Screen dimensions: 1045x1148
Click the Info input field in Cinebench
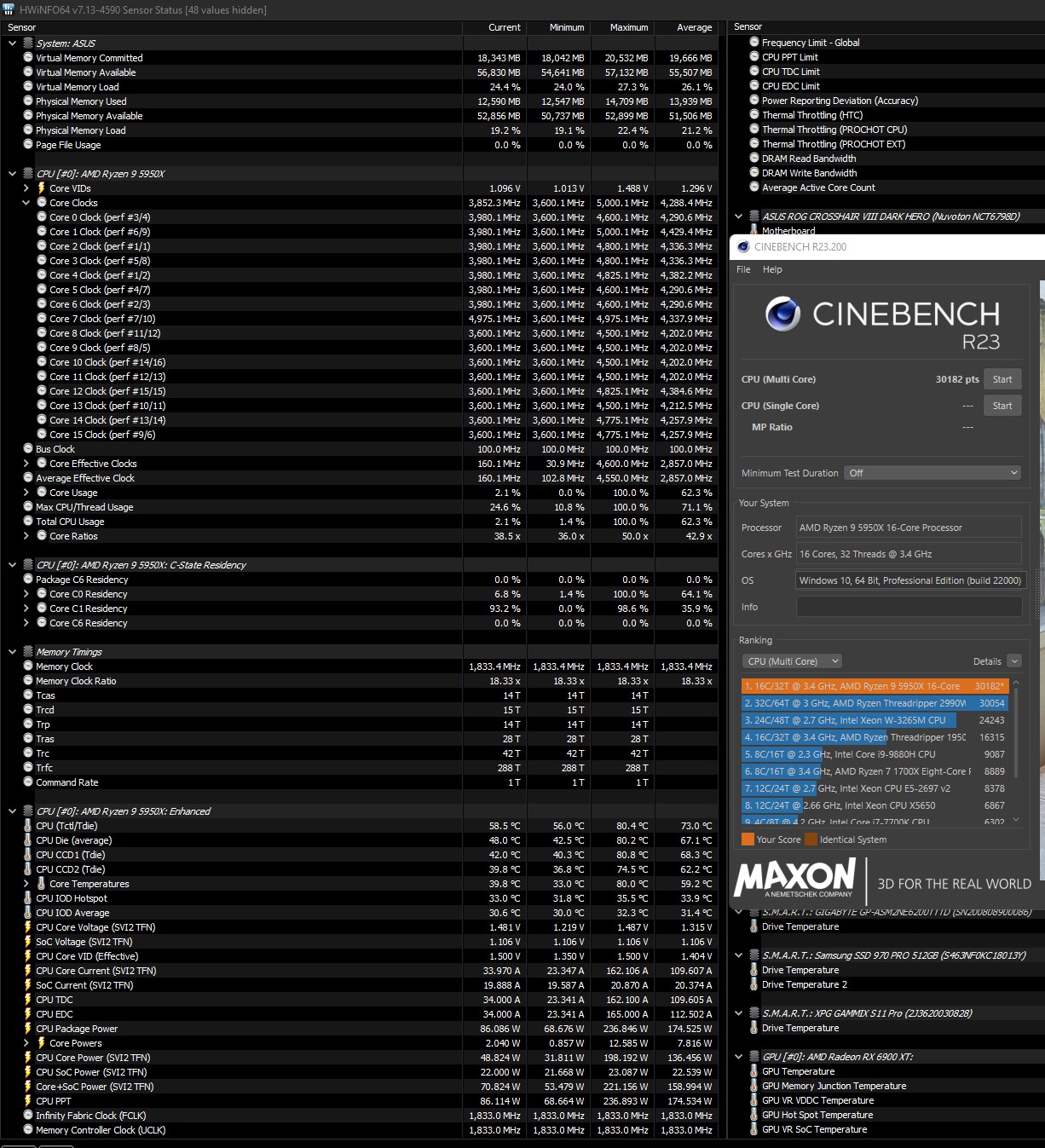coord(909,607)
